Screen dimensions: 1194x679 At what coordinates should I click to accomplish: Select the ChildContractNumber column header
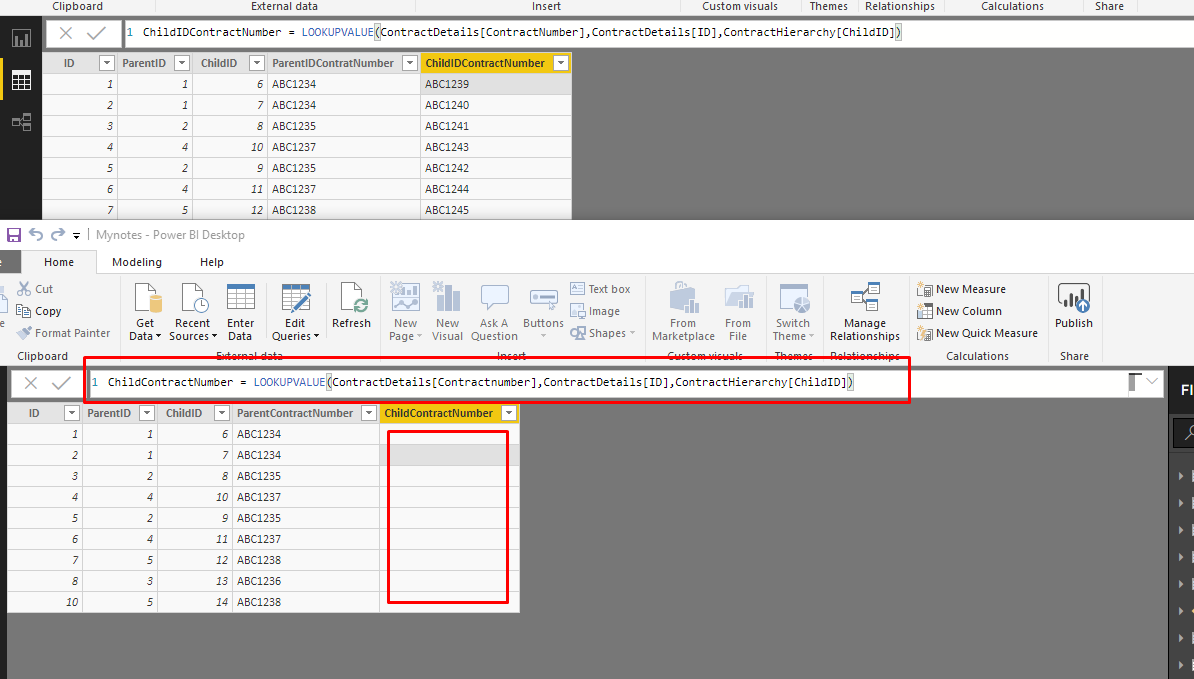439,413
